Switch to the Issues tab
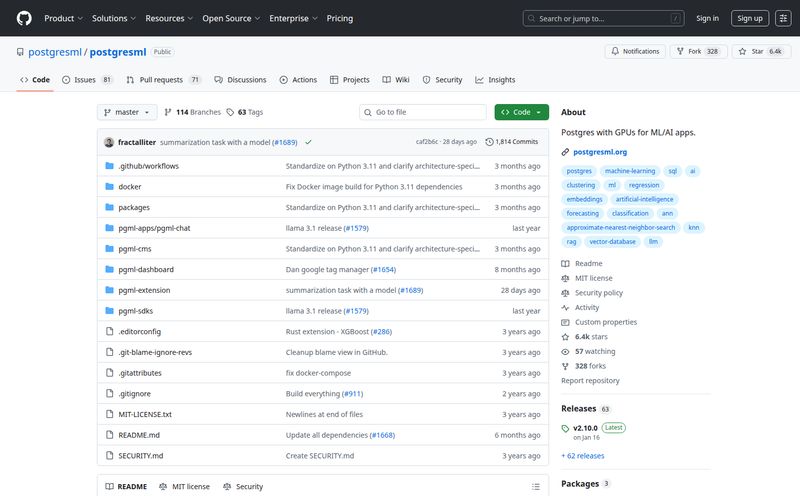800x496 pixels. point(87,80)
